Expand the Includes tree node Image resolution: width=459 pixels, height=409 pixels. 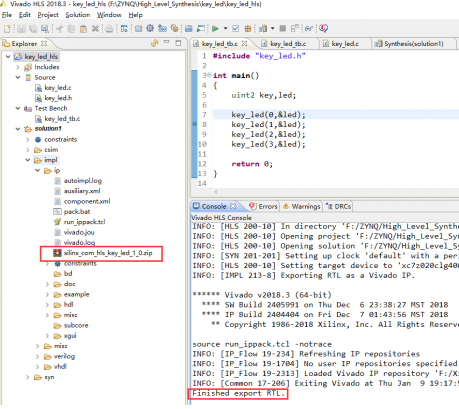[18, 67]
